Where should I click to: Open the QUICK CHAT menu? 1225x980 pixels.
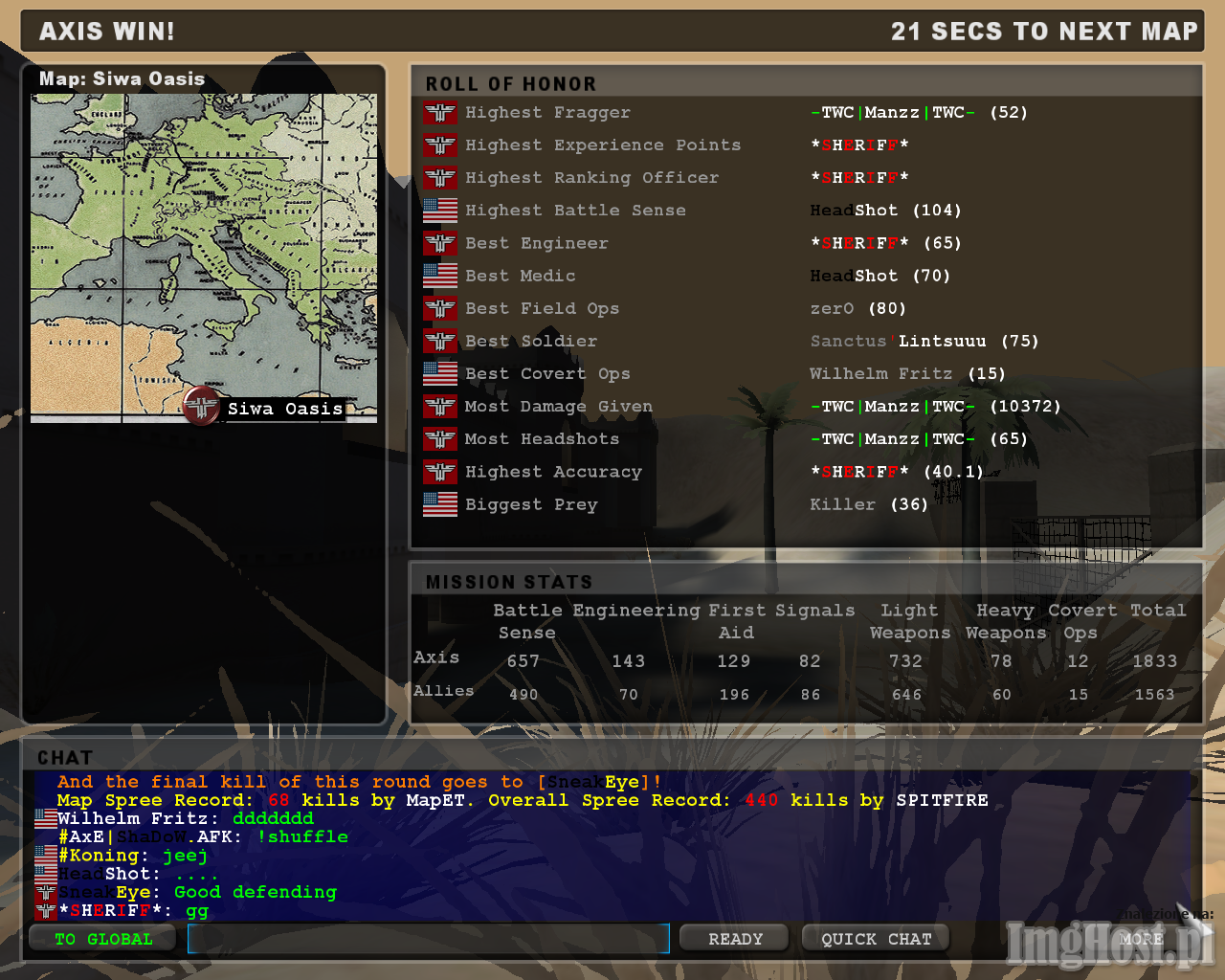pos(876,939)
